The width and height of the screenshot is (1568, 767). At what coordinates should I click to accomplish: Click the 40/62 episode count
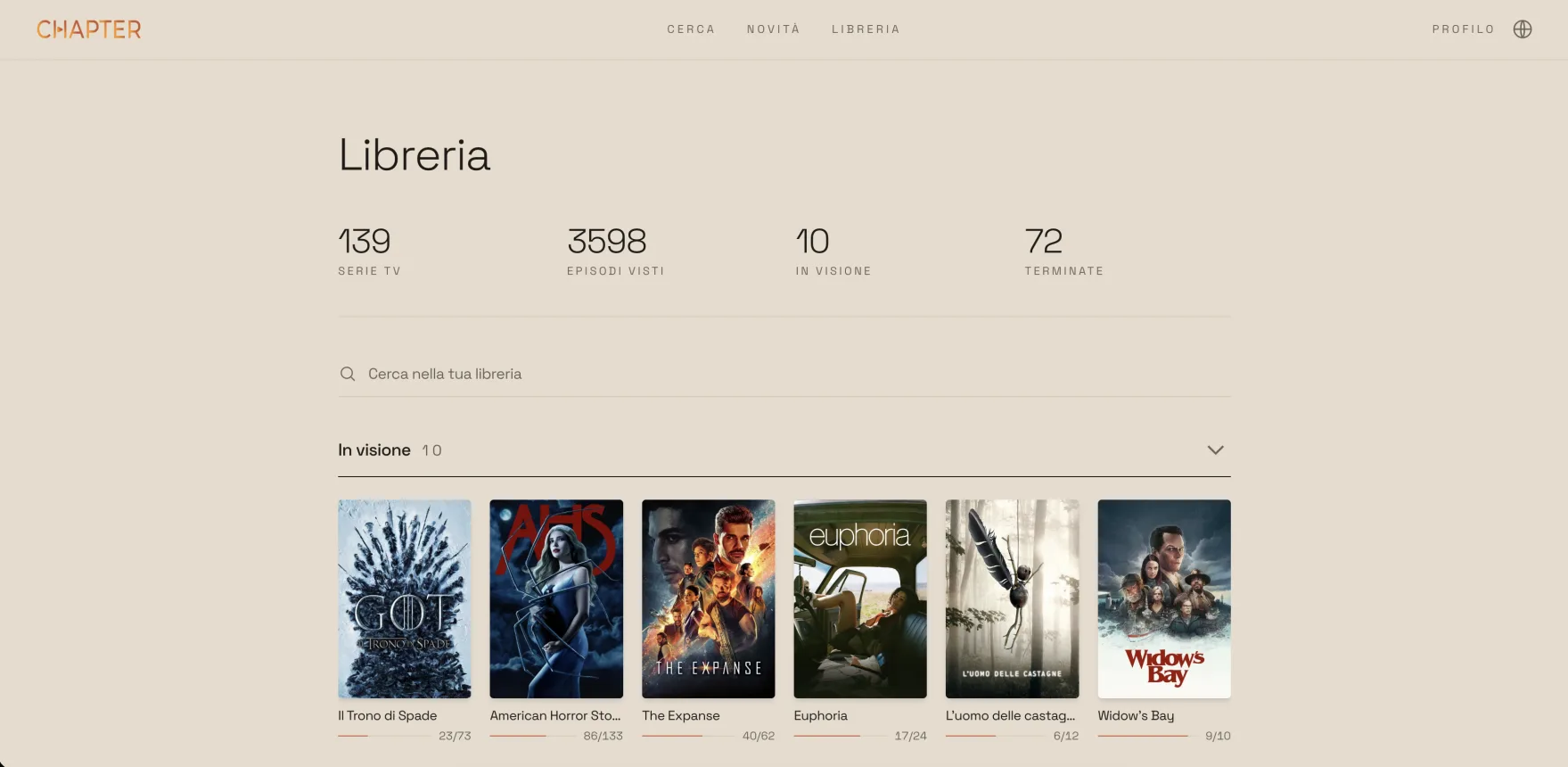(759, 736)
